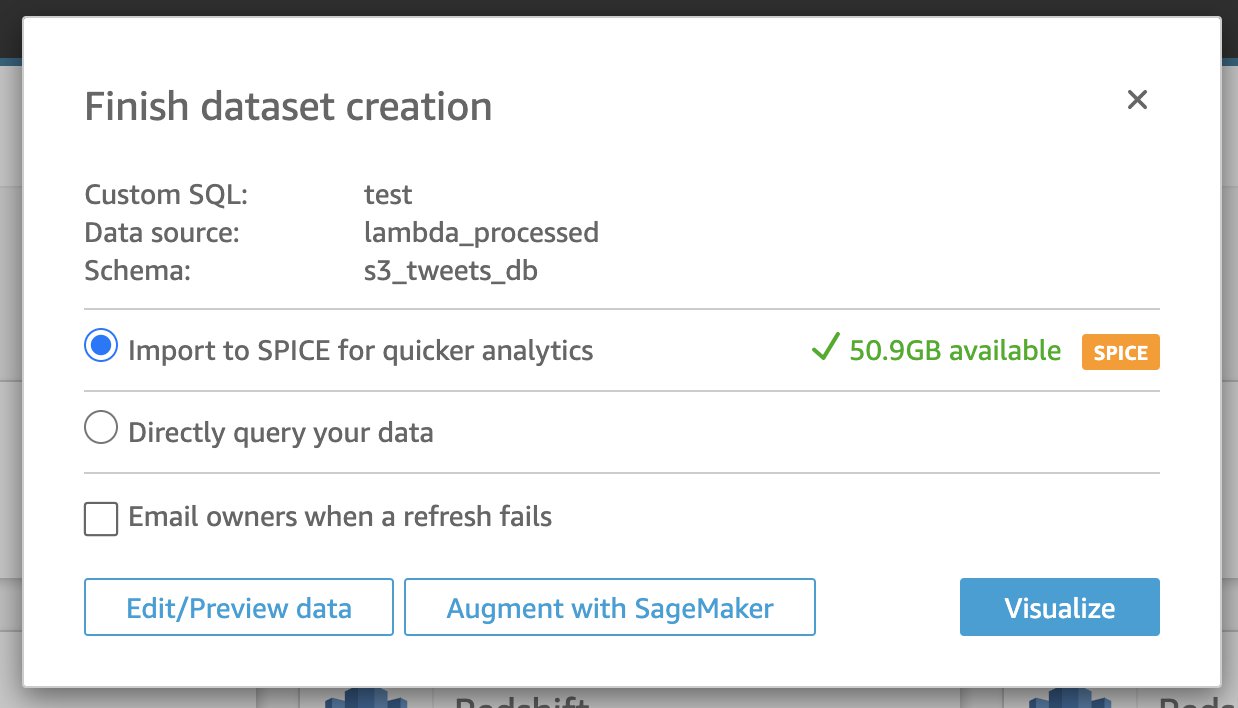Click the Finish dataset creation heading
1238x708 pixels.
point(288,106)
